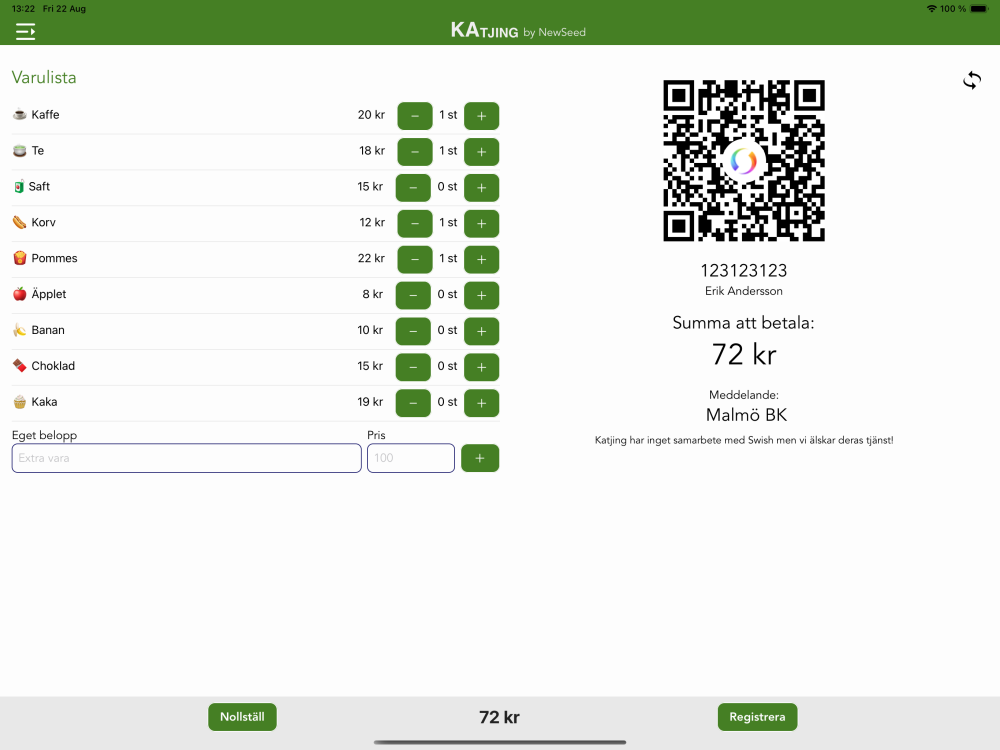Decrease Pommes quantity with minus button
The image size is (1000, 750).
point(415,259)
